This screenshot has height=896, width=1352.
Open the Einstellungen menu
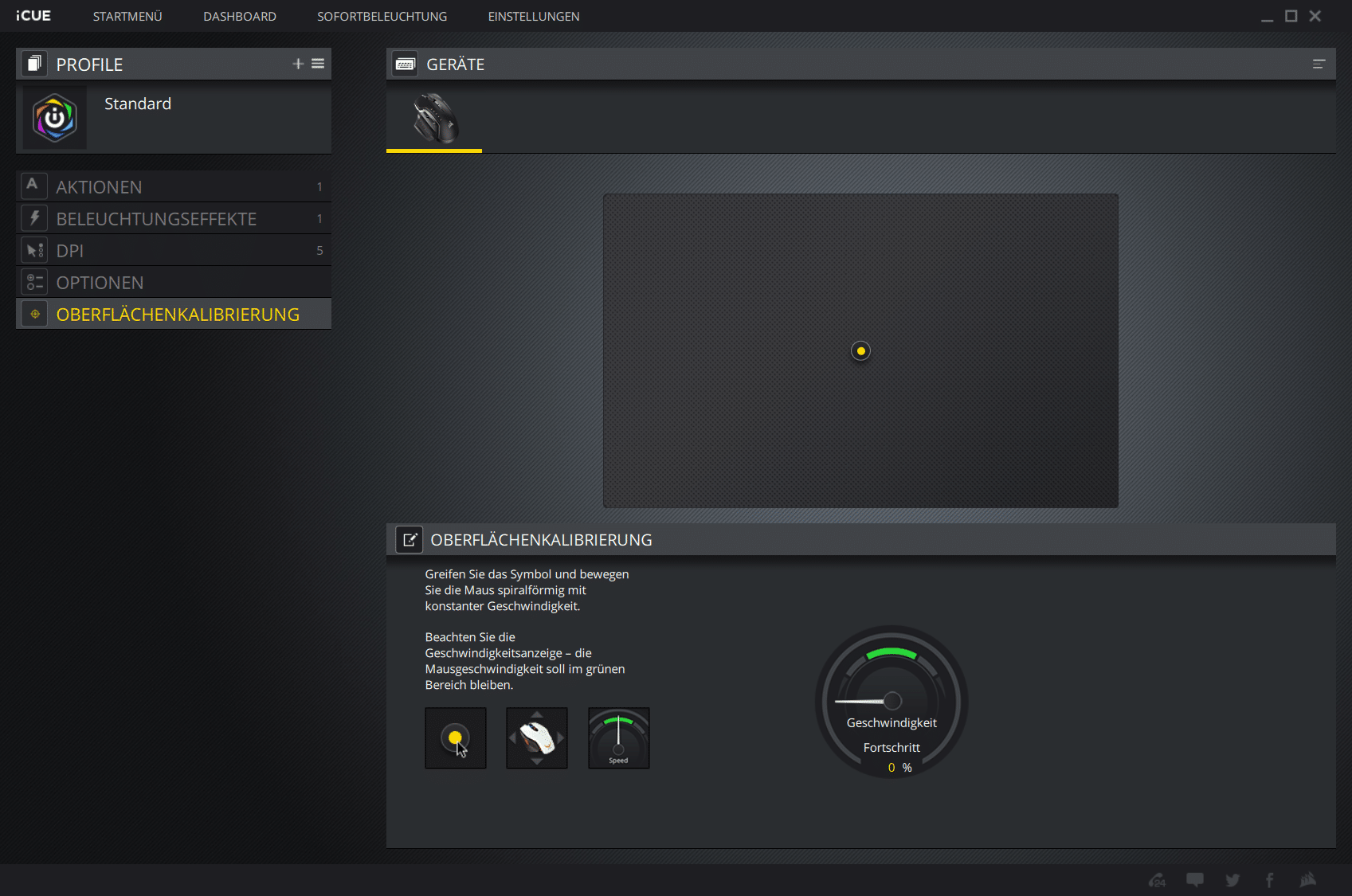[x=533, y=17]
